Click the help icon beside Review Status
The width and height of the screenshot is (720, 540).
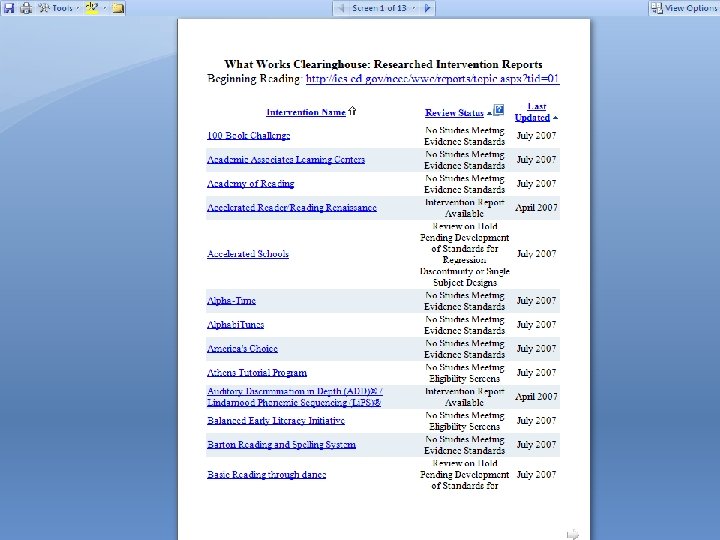click(498, 110)
